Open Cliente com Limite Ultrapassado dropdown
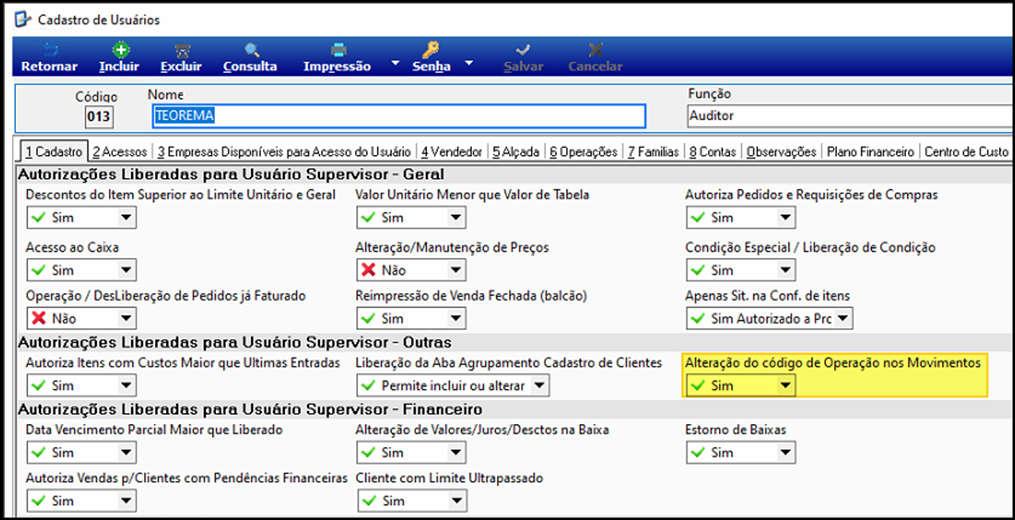1015x520 pixels. 456,501
